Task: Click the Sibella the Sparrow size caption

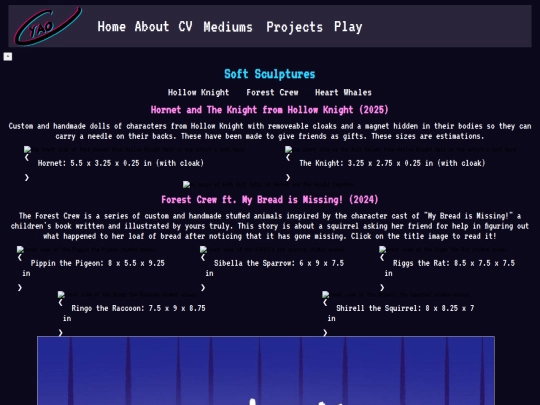Action: [275, 268]
